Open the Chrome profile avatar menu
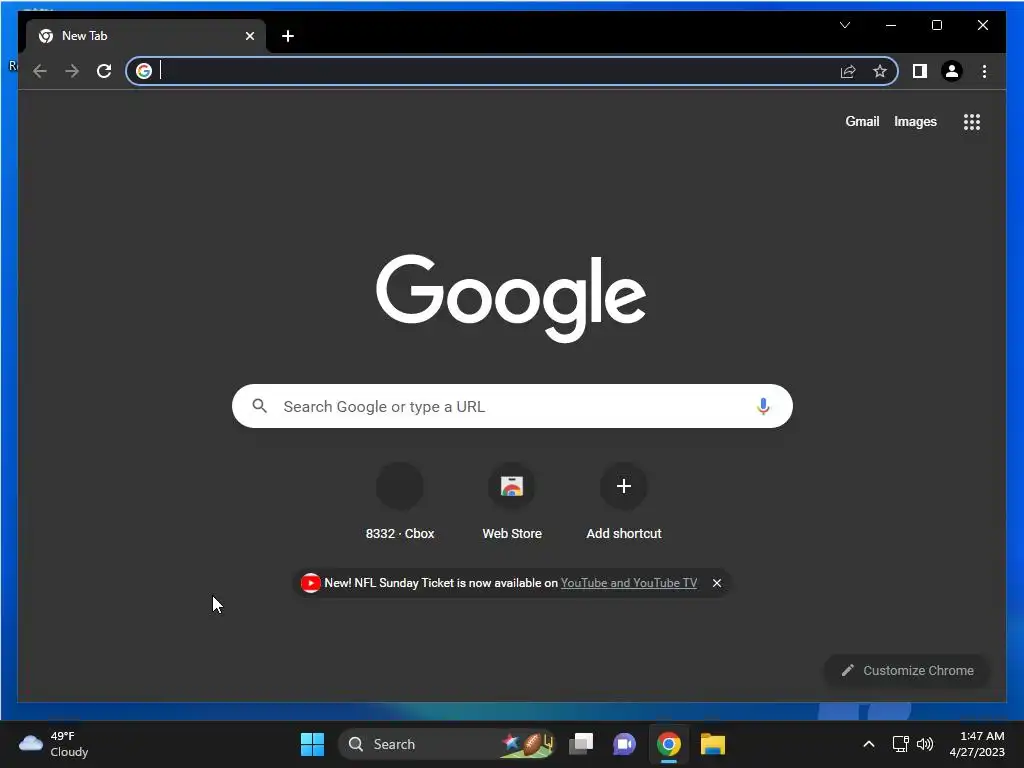Screen dimensions: 1024x768 tap(952, 71)
